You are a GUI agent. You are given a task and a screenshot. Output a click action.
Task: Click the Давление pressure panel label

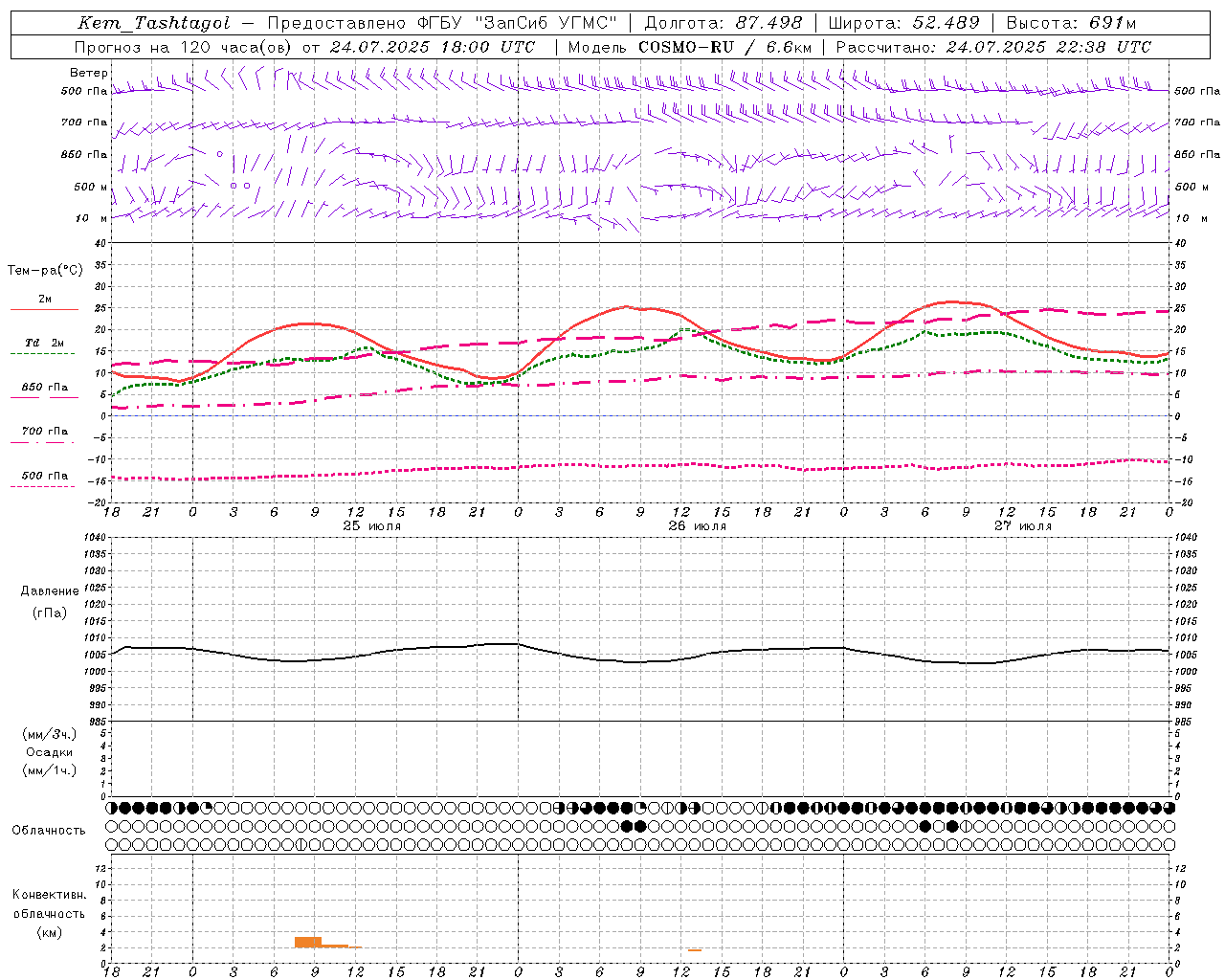coord(50,591)
